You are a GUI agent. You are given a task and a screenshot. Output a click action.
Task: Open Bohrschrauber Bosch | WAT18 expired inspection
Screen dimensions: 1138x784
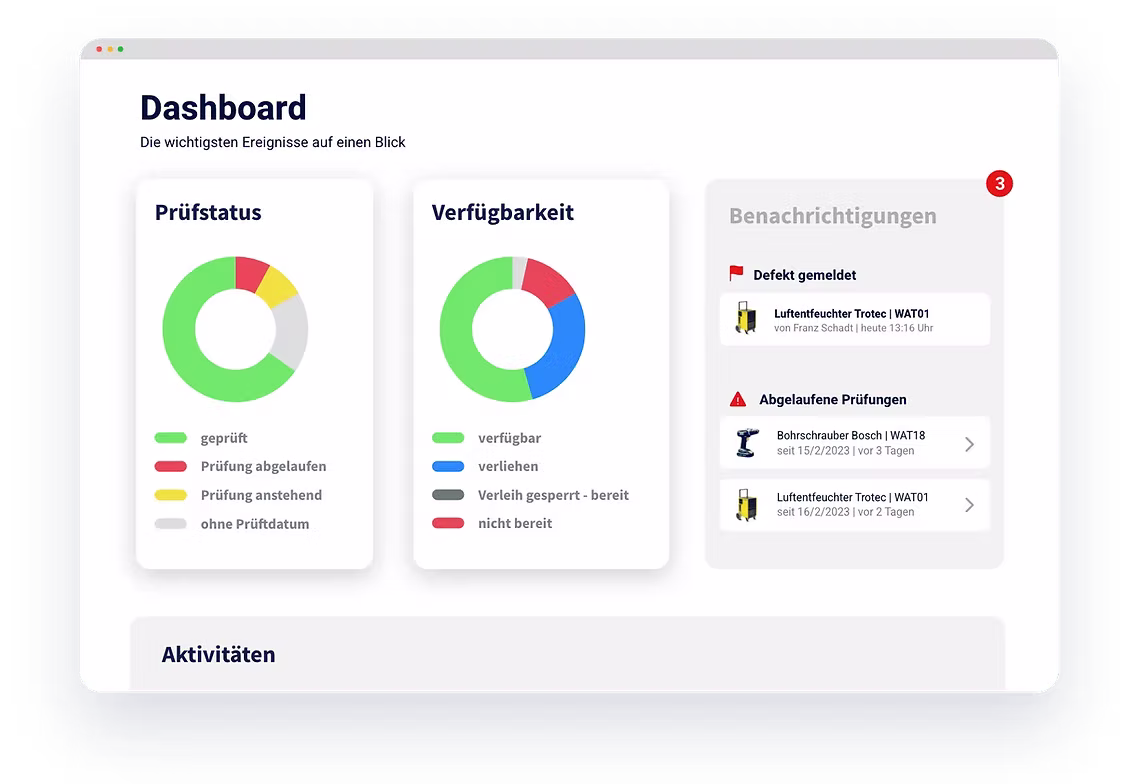point(855,443)
